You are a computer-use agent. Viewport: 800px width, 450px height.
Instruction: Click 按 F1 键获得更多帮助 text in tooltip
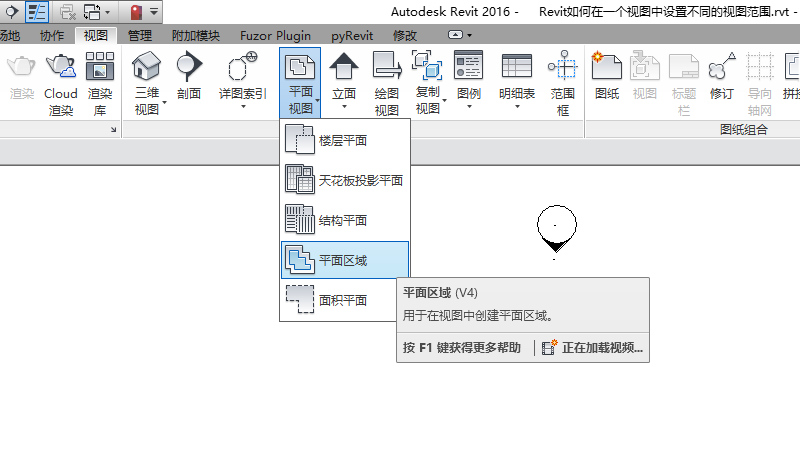462,347
